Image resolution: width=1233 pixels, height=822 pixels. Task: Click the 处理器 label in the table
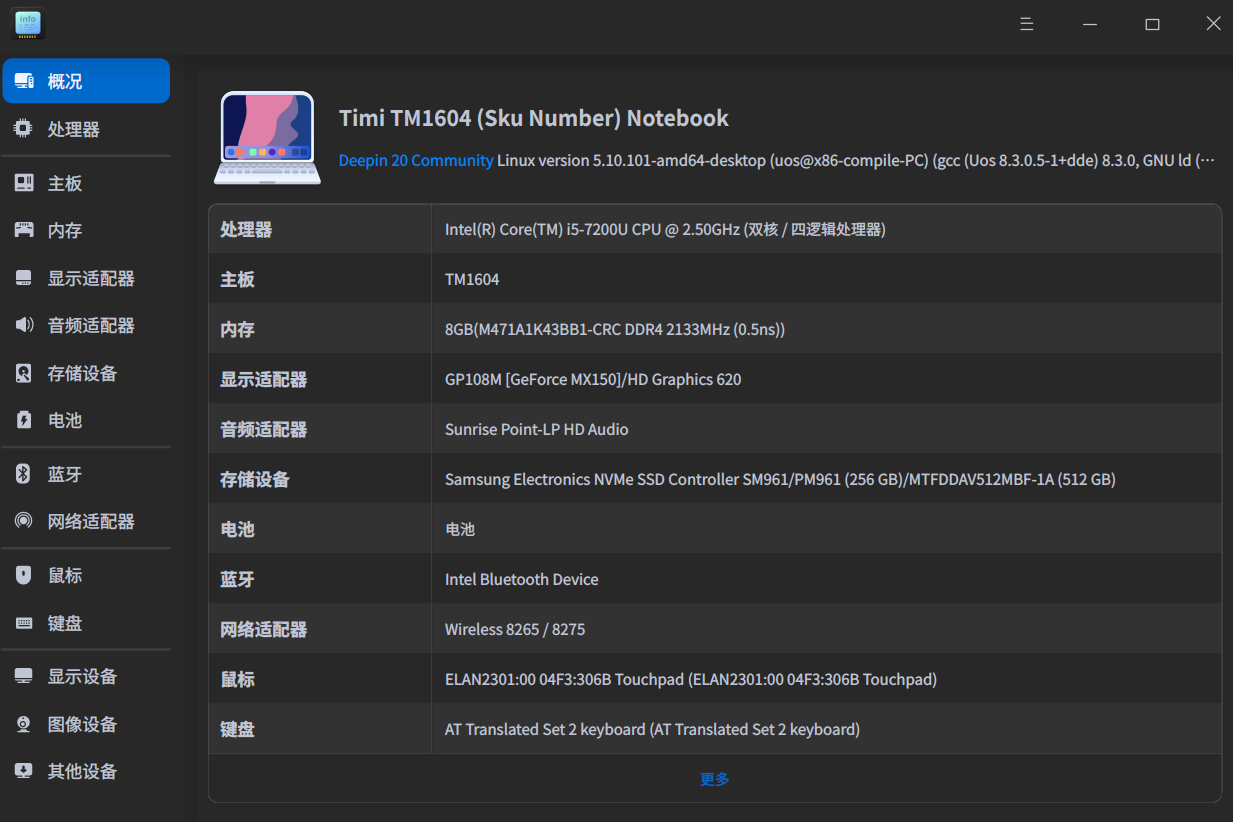pyautogui.click(x=246, y=229)
